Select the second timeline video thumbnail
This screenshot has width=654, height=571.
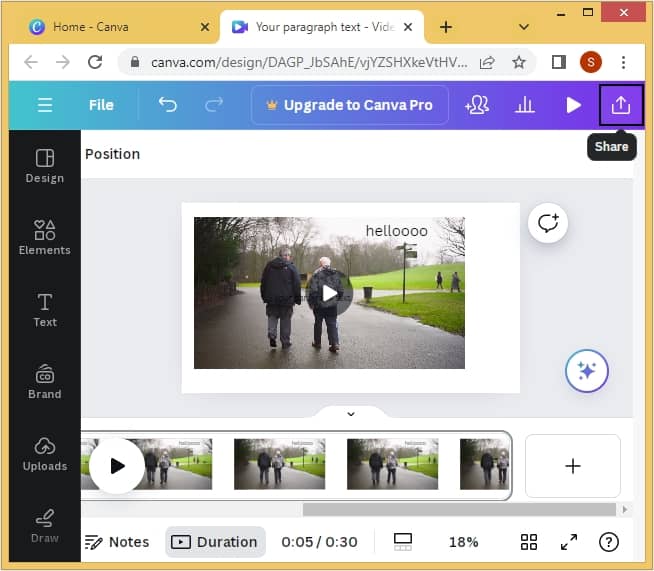tap(279, 464)
